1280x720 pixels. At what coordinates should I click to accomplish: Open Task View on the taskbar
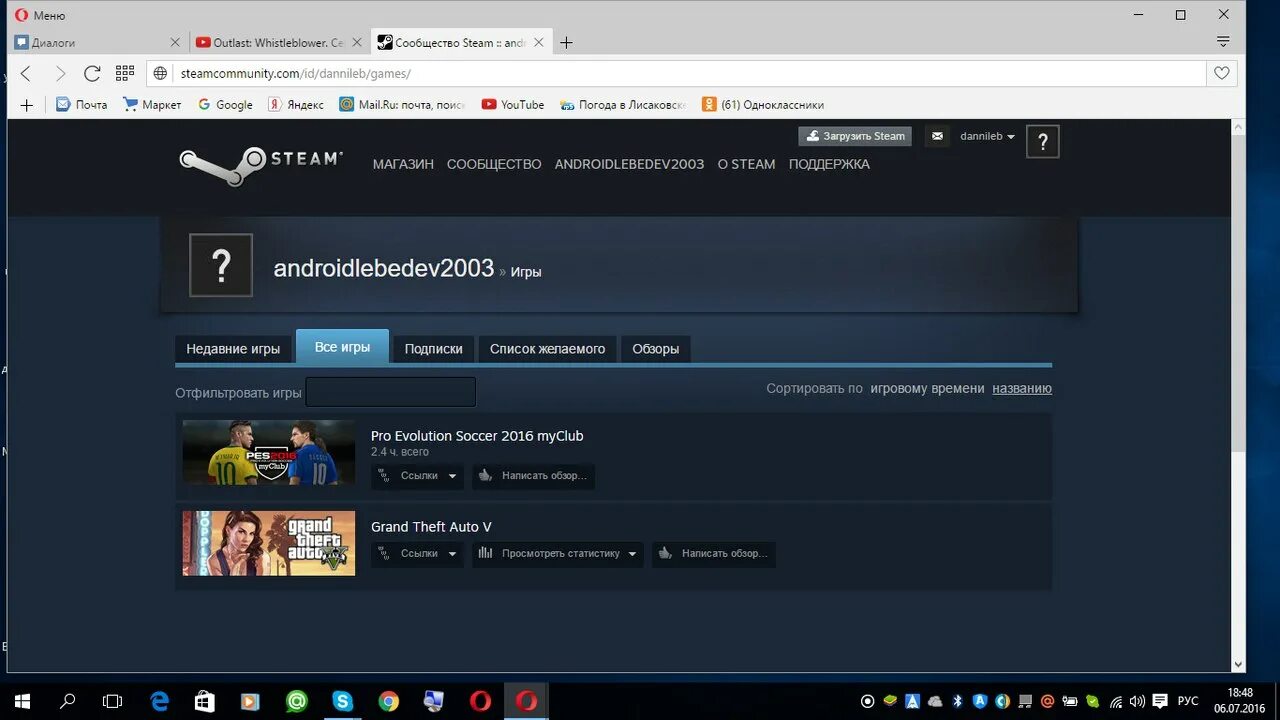113,701
